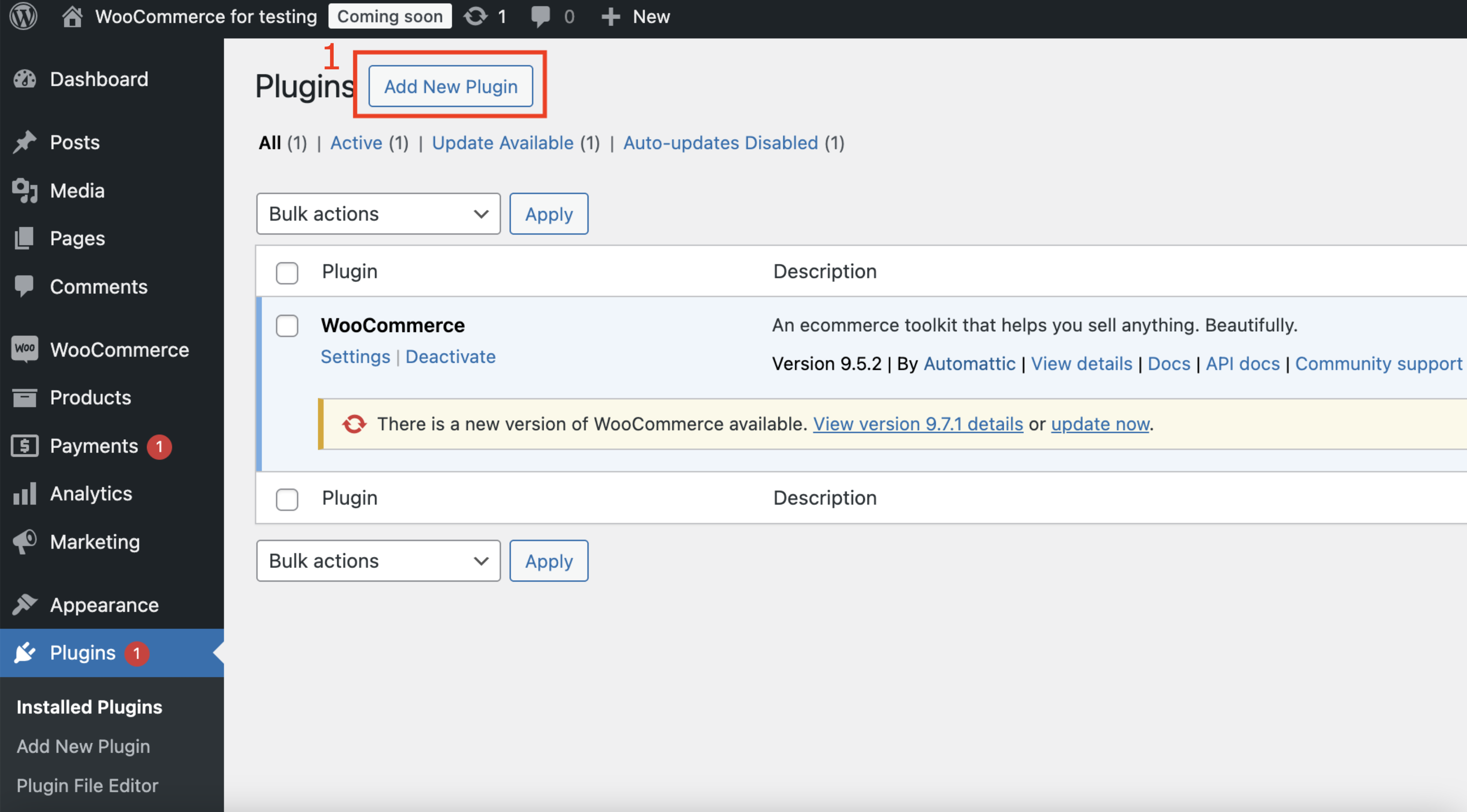Screen dimensions: 1467x812
Task: Open the comments bubble icon in admin bar
Action: (540, 16)
